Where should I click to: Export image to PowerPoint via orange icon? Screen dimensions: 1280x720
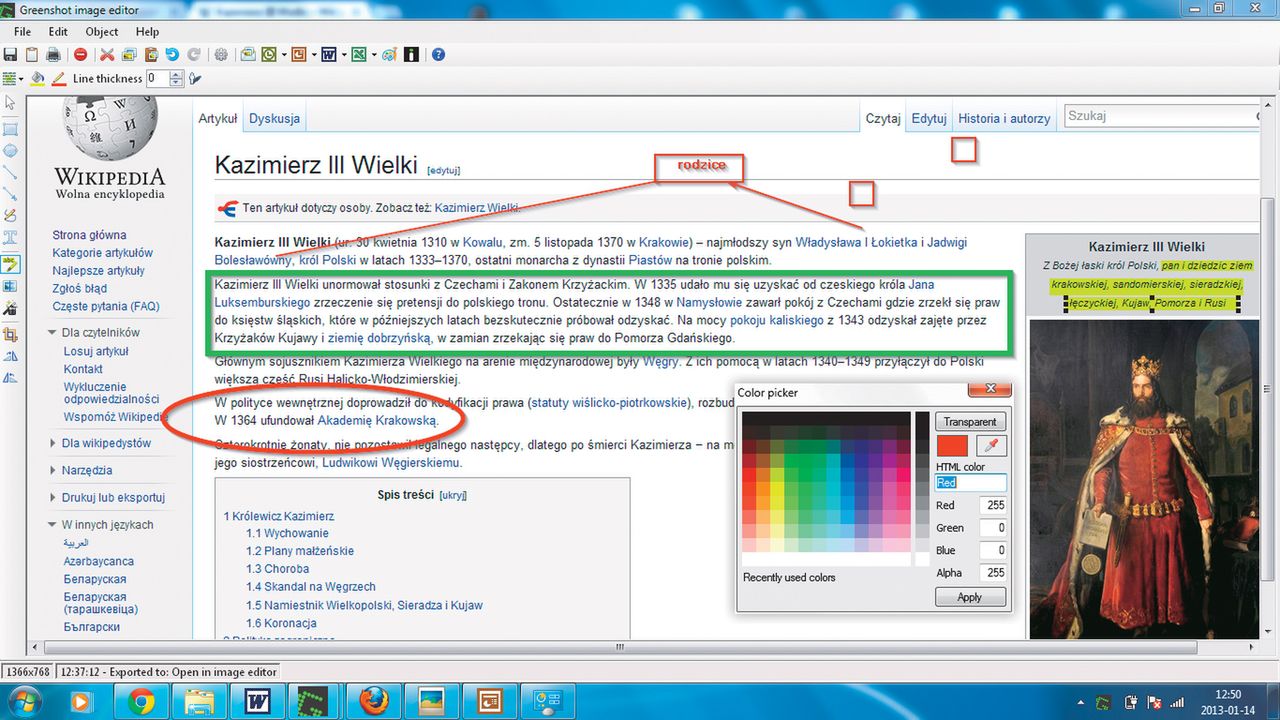[x=299, y=55]
